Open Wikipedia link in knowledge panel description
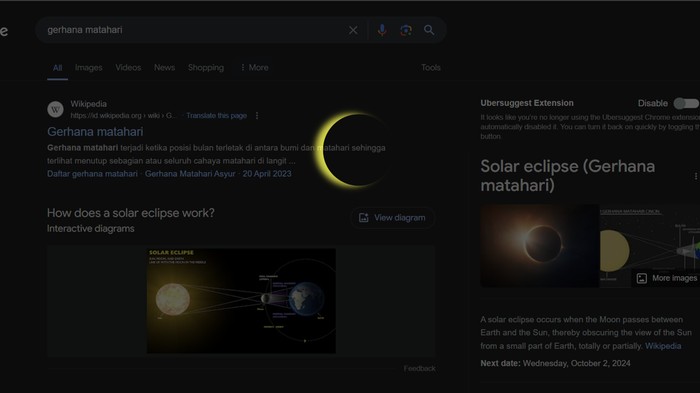 [x=663, y=346]
